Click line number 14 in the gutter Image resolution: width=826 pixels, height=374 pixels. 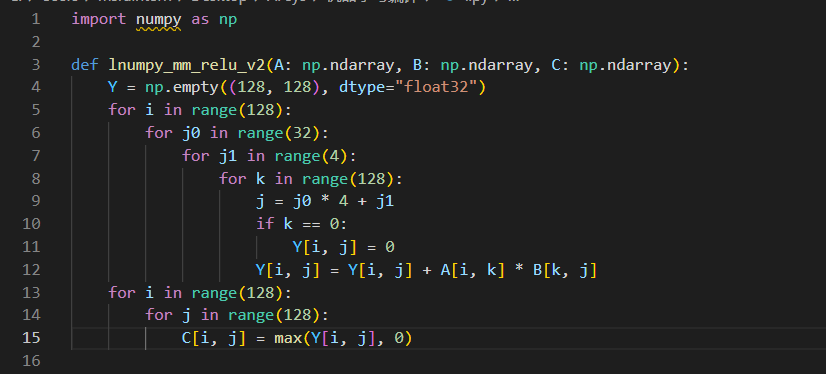[31, 315]
